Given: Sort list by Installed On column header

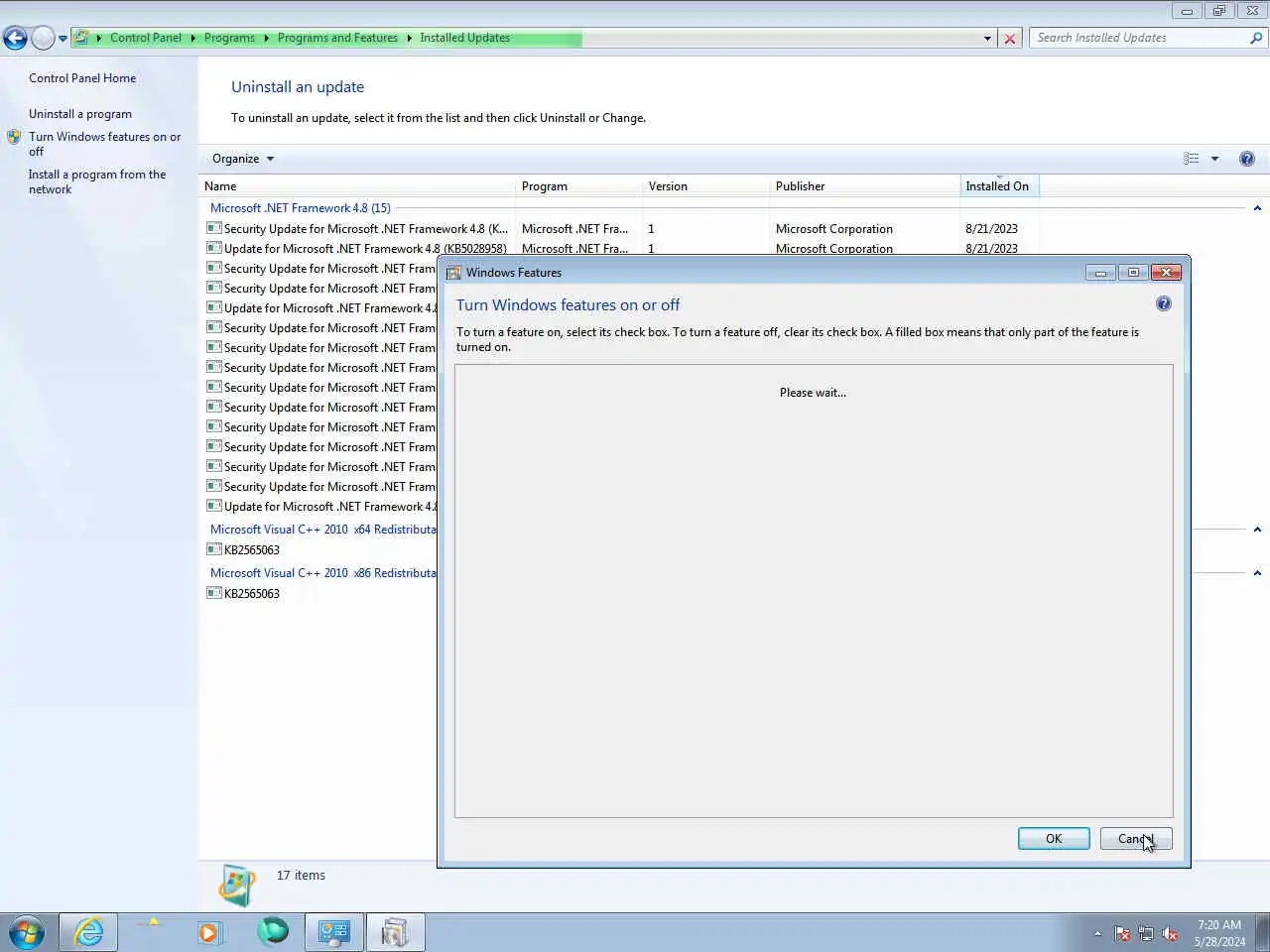Looking at the screenshot, I should [x=999, y=186].
